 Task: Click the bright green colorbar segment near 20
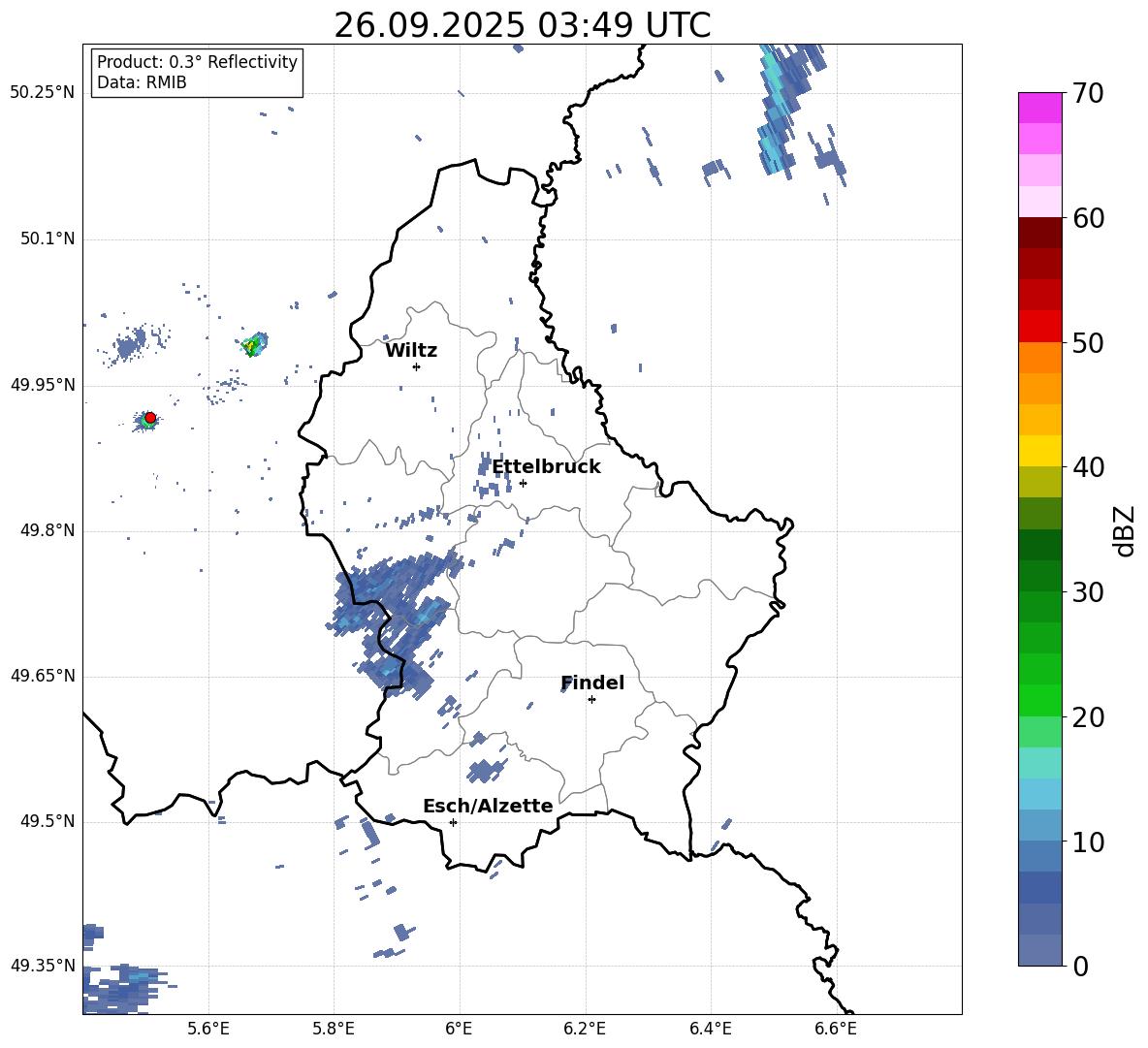click(x=1039, y=700)
